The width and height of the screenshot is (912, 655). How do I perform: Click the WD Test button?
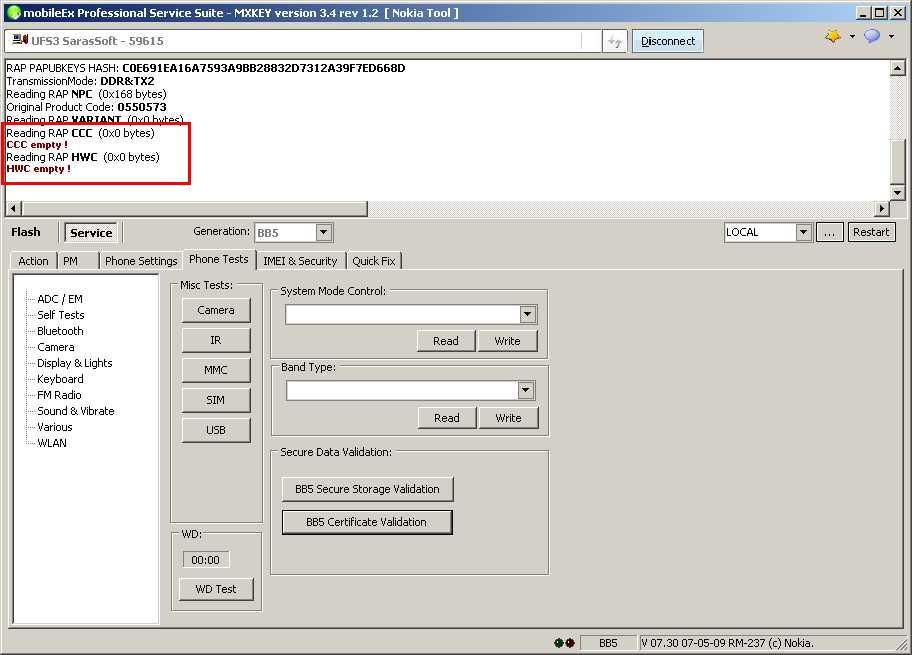(x=216, y=589)
